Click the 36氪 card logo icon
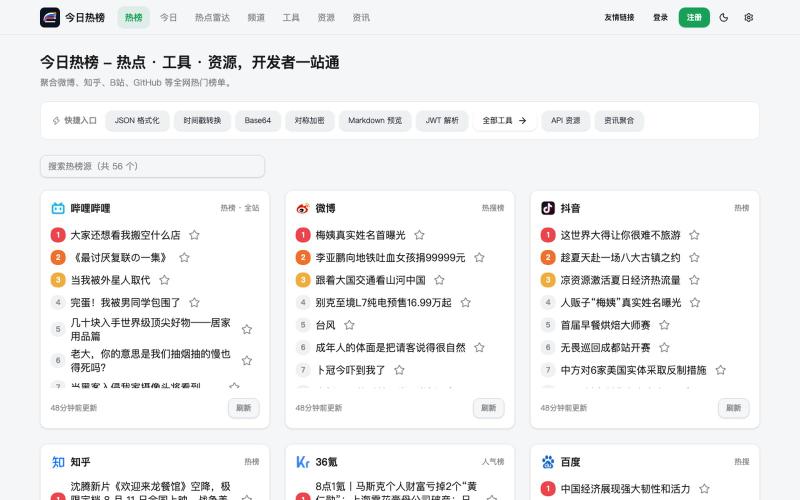The height and width of the screenshot is (500, 800). pyautogui.click(x=303, y=462)
